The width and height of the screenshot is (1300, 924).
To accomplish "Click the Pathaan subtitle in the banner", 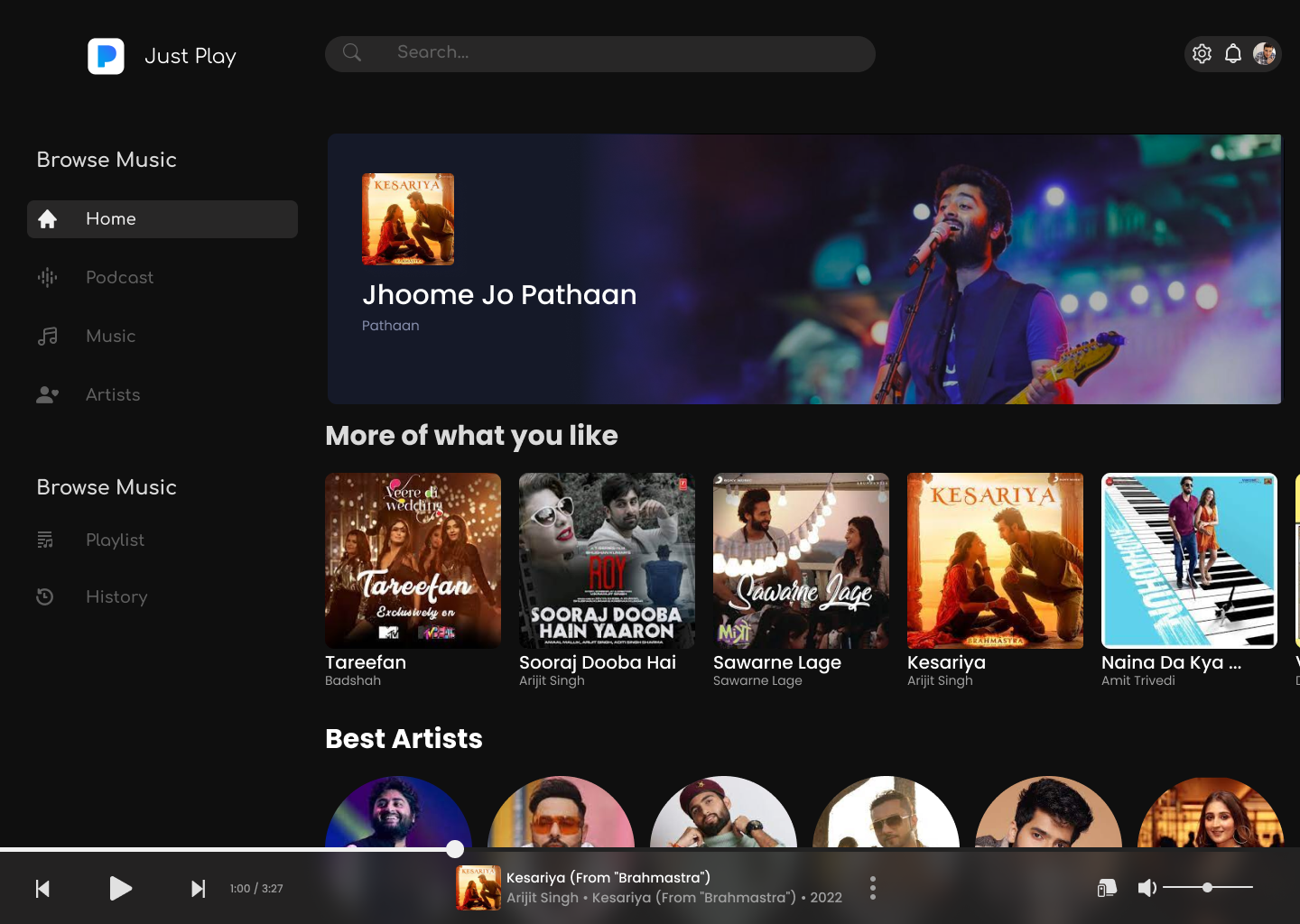I will [x=390, y=326].
